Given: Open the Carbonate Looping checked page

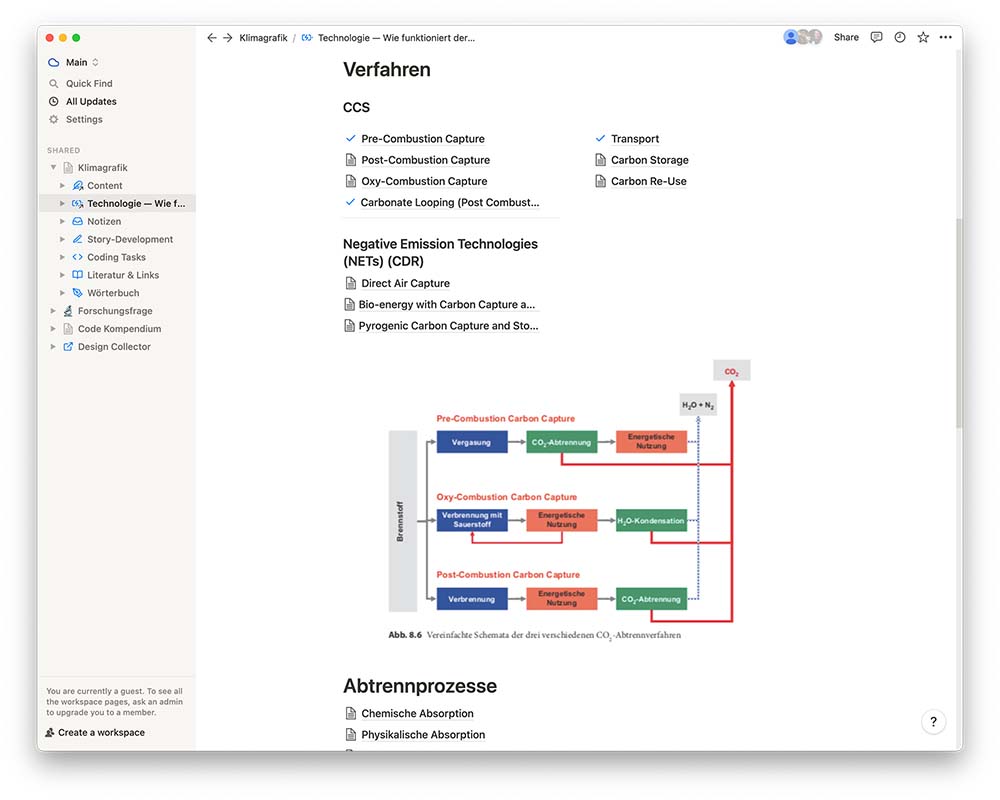Looking at the screenshot, I should [449, 202].
